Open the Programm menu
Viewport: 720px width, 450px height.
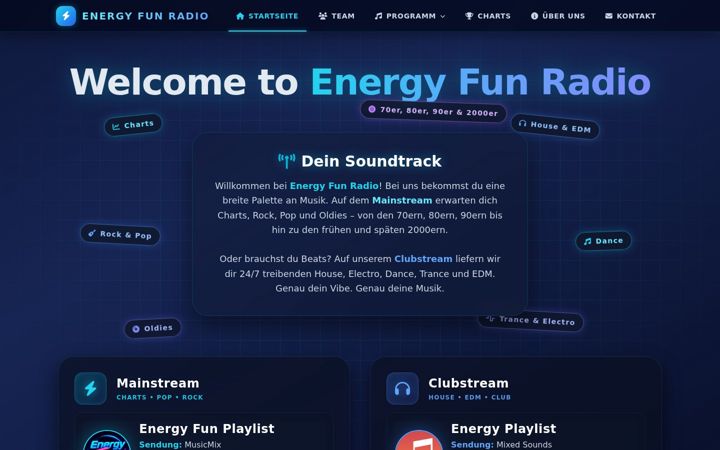coord(410,16)
